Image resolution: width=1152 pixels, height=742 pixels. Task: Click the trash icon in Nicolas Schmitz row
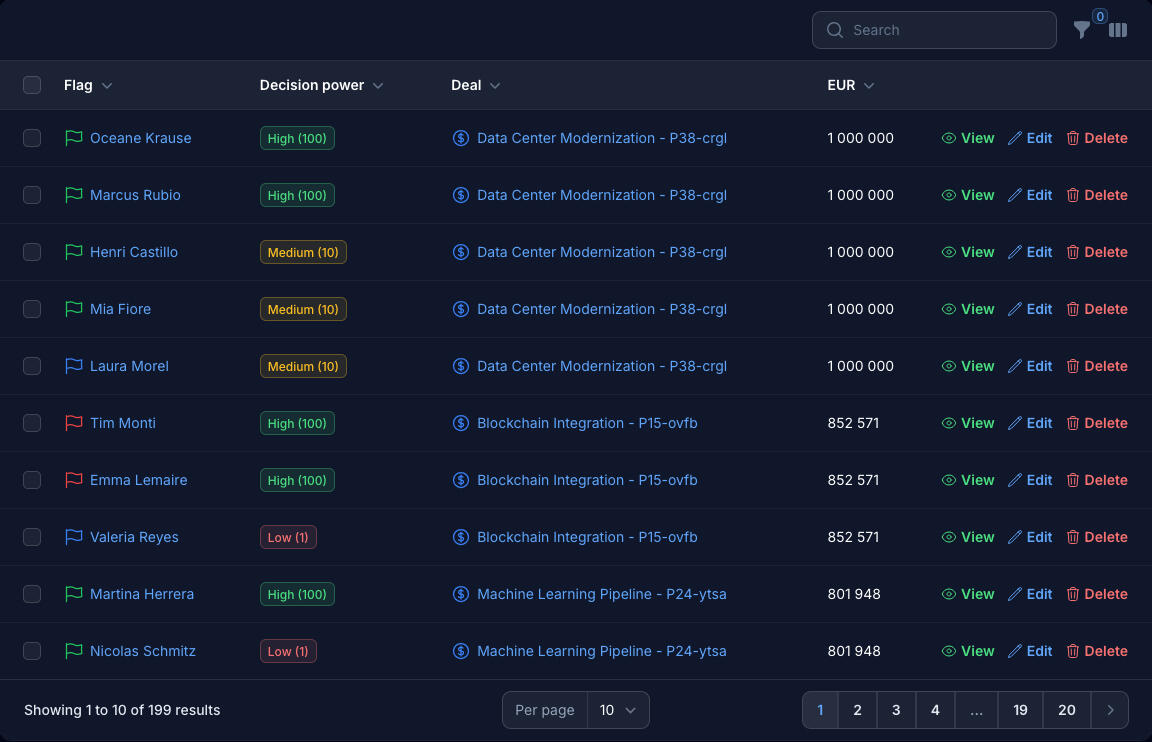point(1073,651)
